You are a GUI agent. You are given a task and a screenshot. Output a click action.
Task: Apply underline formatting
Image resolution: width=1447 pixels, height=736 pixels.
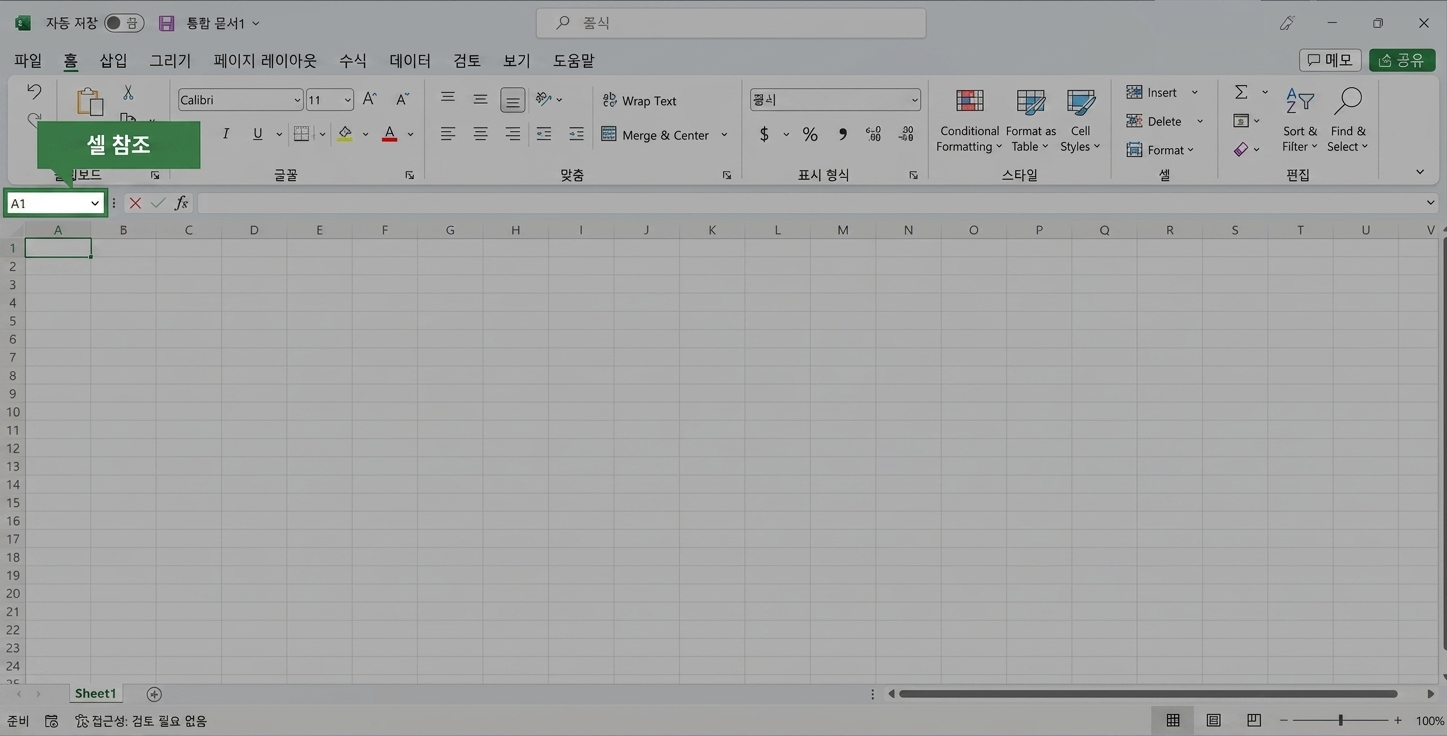(258, 134)
